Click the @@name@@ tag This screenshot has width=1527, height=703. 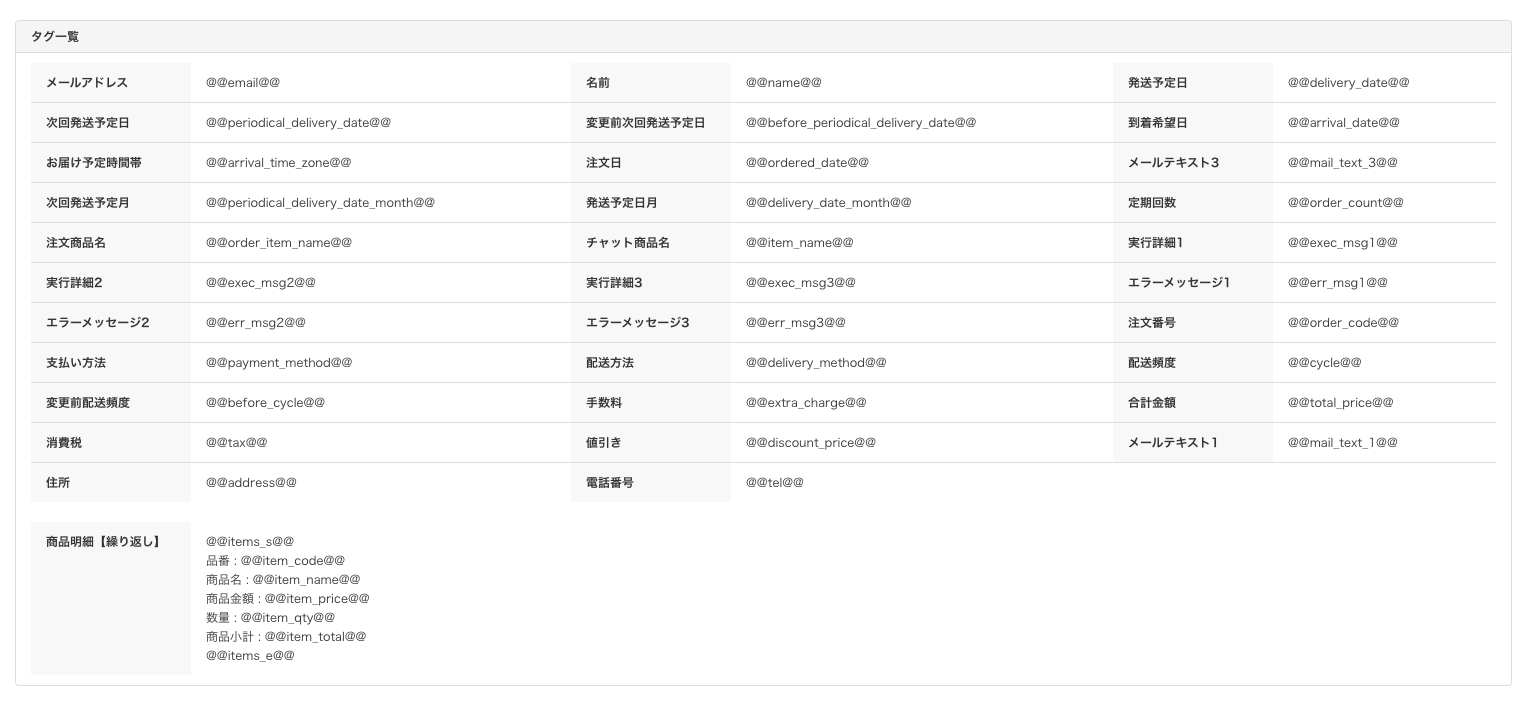784,83
